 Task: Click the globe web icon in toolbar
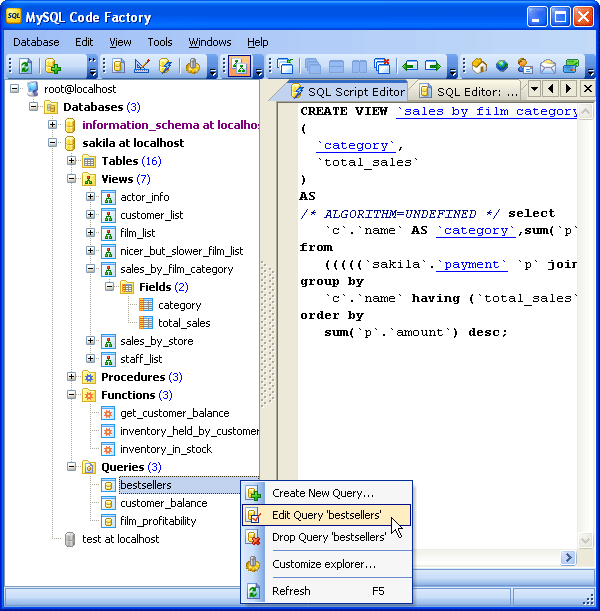tap(502, 66)
